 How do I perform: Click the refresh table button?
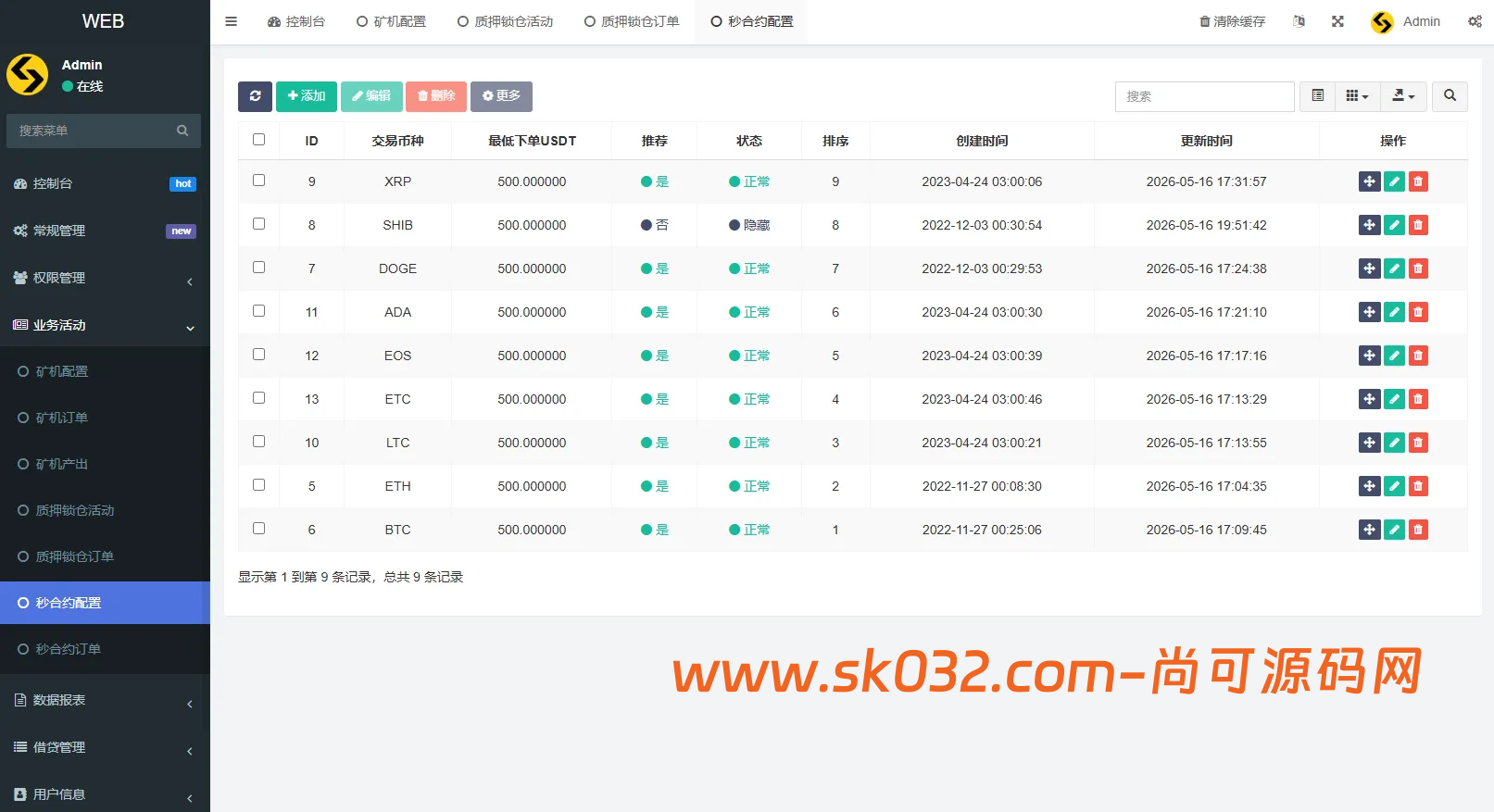(x=255, y=96)
